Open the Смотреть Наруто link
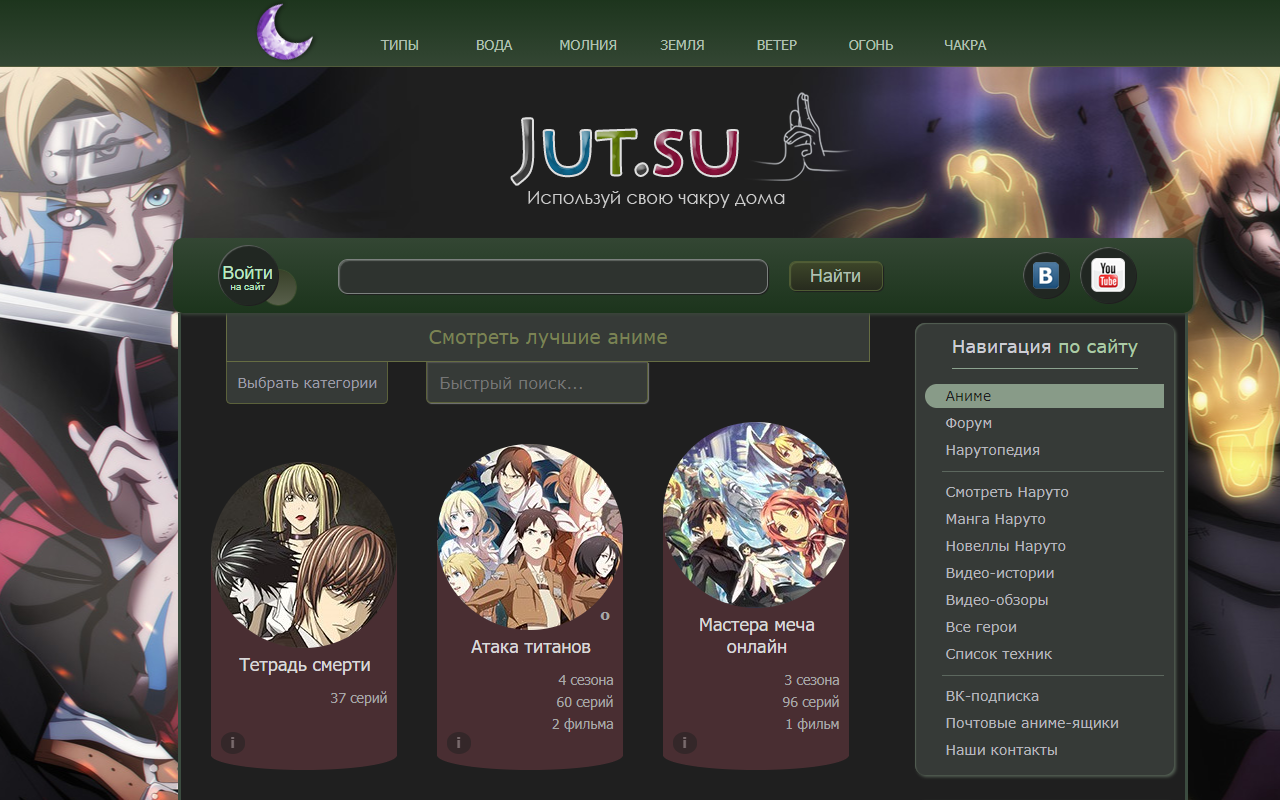 pos(1007,492)
